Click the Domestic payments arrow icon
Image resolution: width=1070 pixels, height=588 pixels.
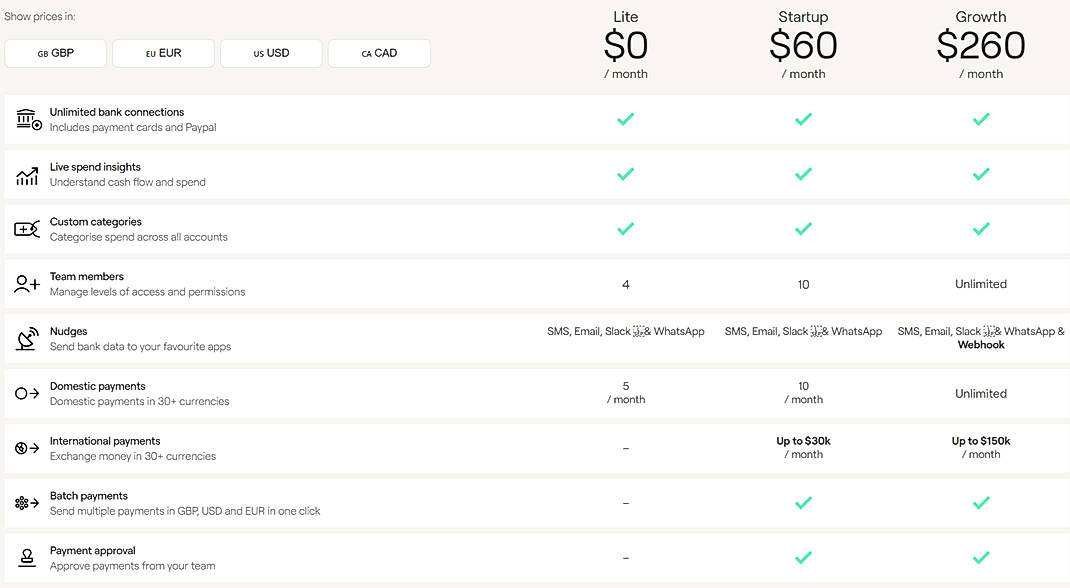[x=27, y=394]
